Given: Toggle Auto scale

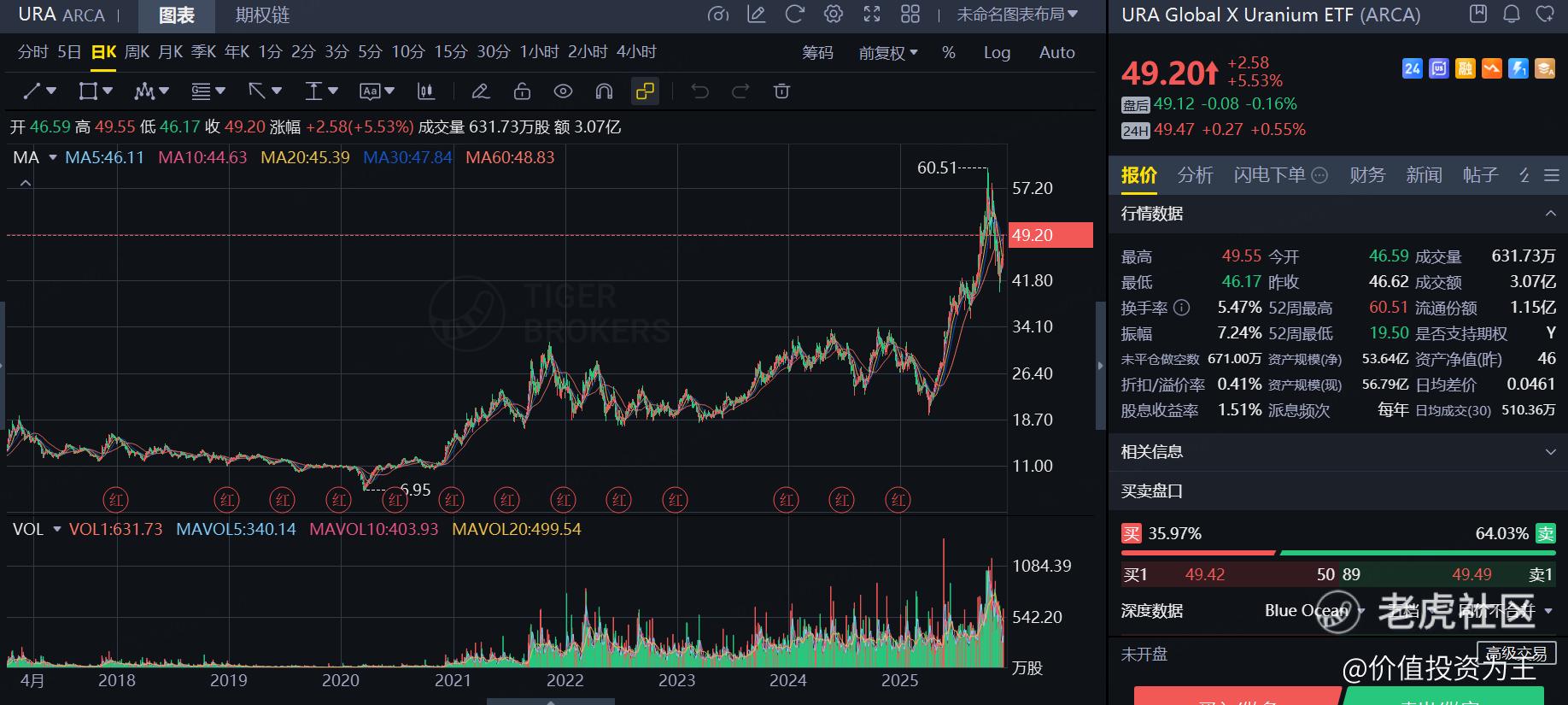Looking at the screenshot, I should click(1056, 53).
